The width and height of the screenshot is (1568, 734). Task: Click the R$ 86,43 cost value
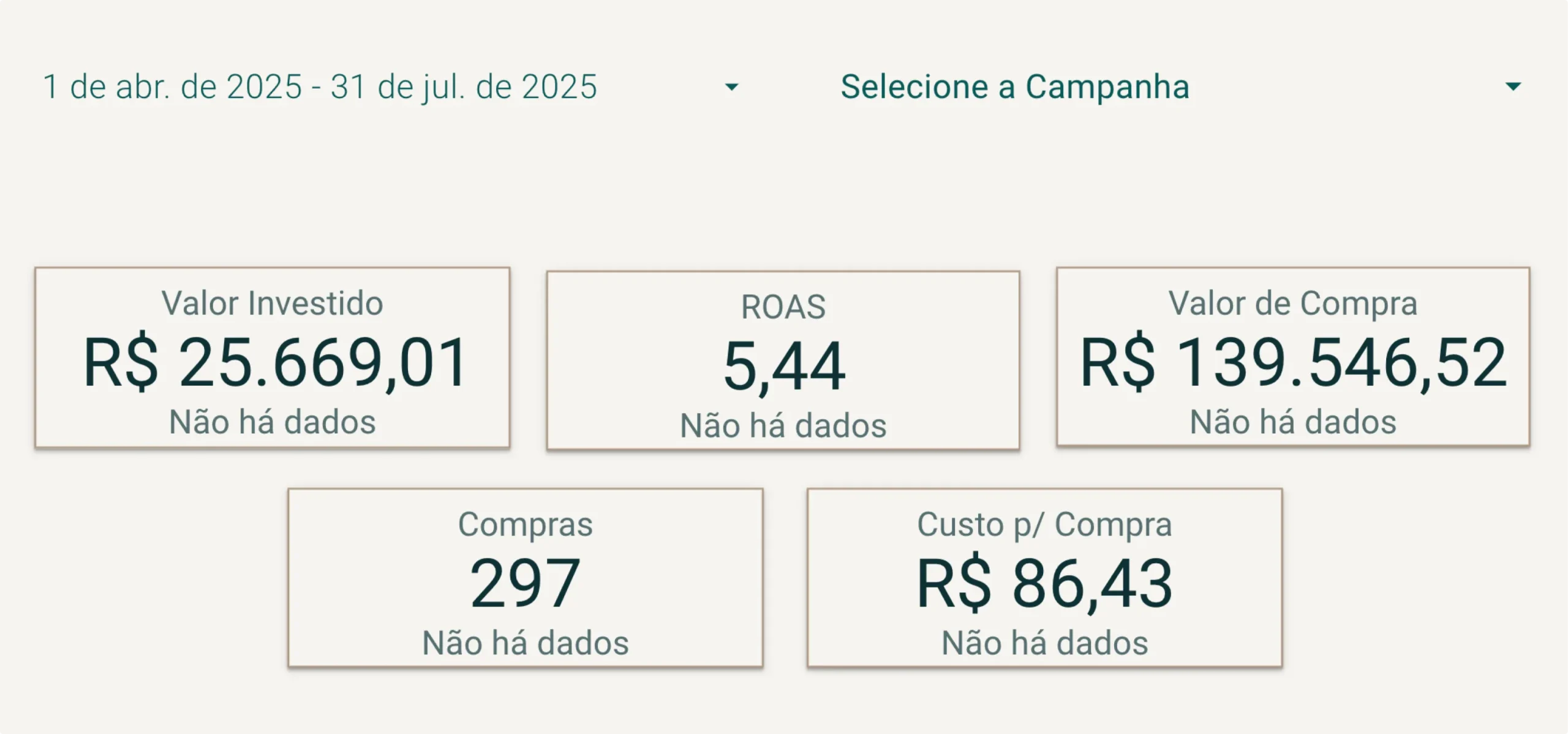coord(1044,583)
